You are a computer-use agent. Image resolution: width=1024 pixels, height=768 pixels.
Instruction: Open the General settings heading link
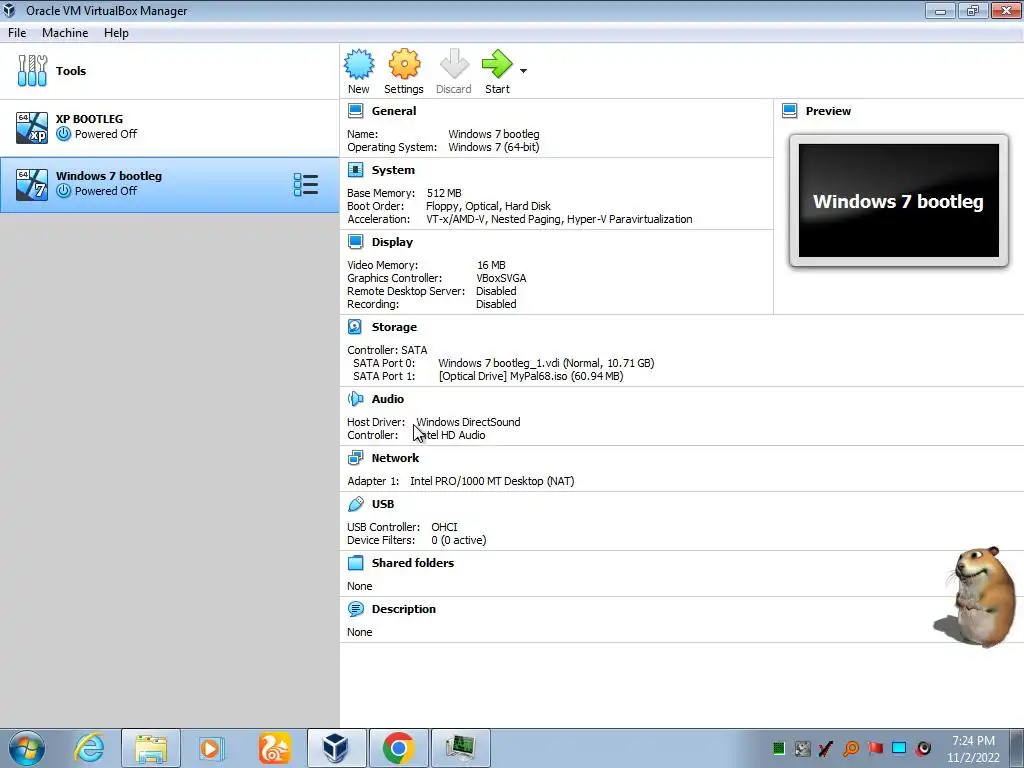click(394, 111)
